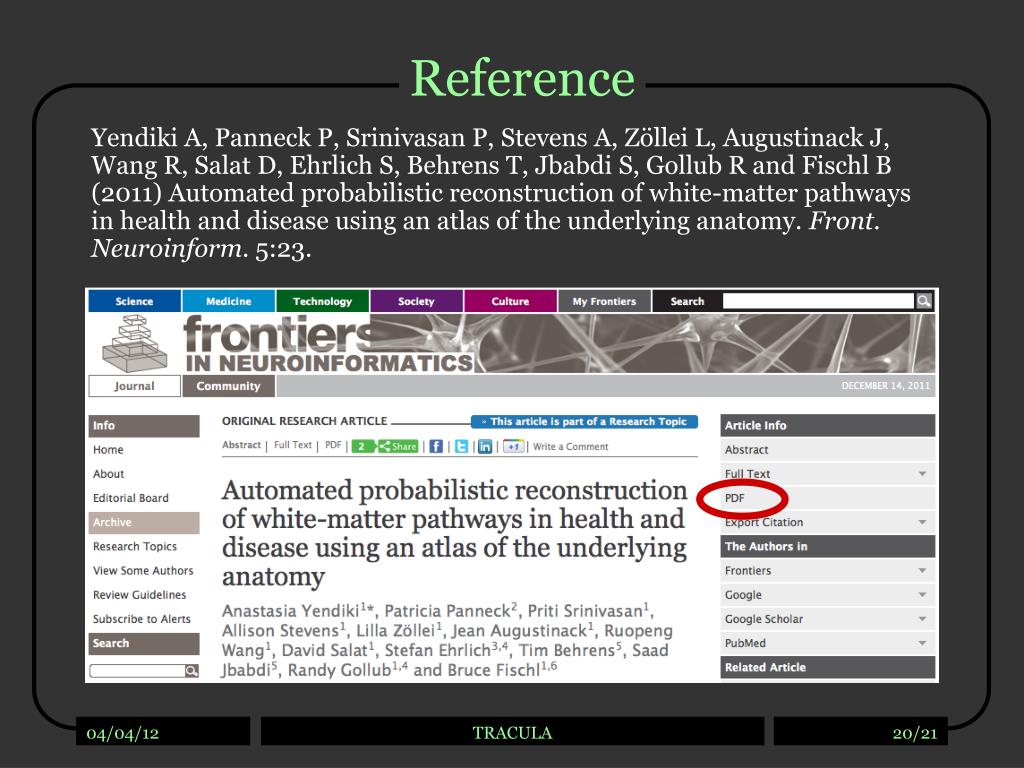Viewport: 1024px width, 768px height.
Task: Click the footer text 'TRACULA'
Action: coord(512,733)
